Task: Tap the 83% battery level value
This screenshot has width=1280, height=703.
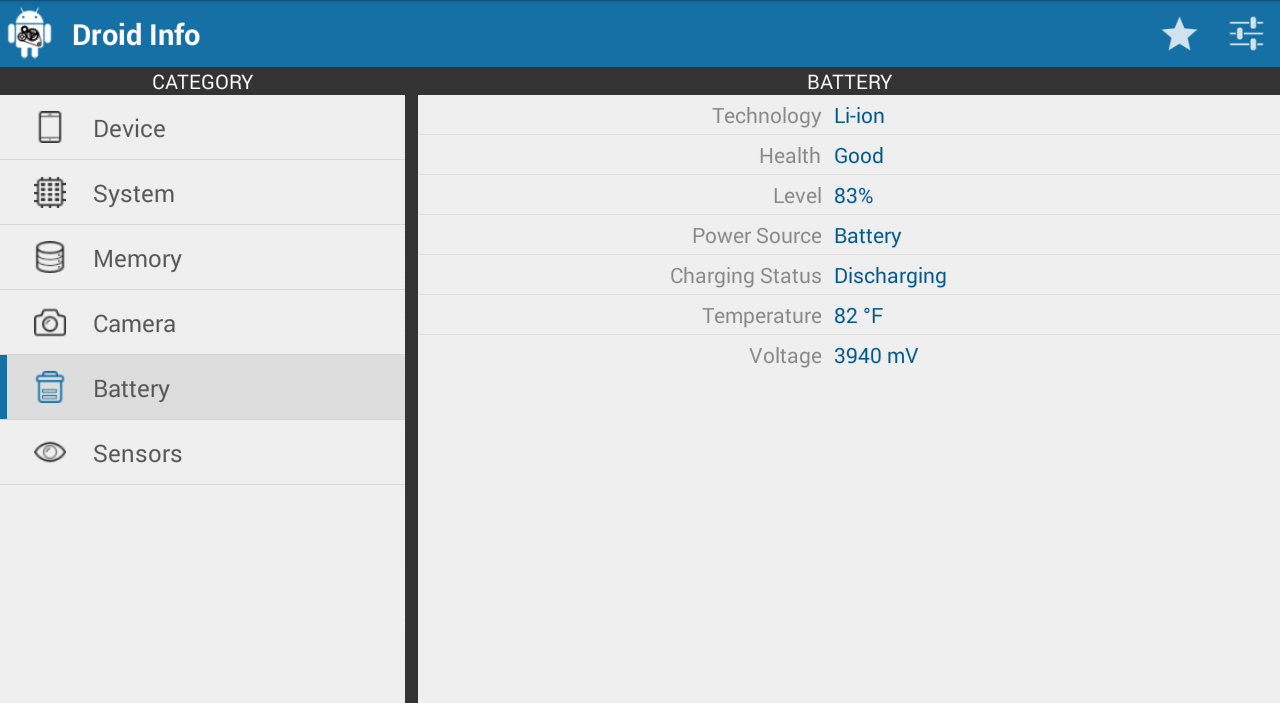Action: tap(853, 195)
